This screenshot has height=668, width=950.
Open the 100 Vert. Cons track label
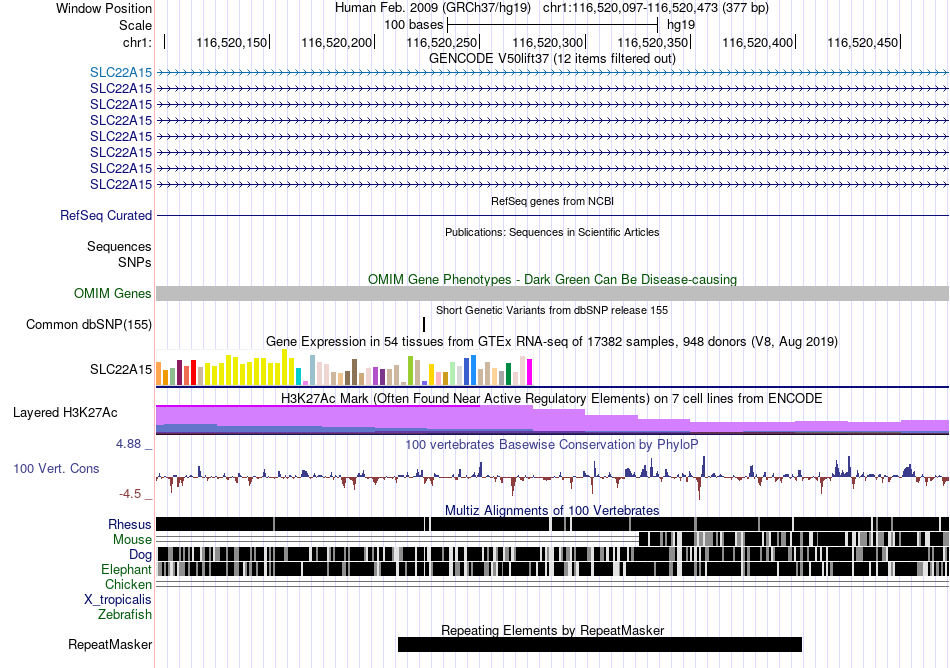click(56, 468)
